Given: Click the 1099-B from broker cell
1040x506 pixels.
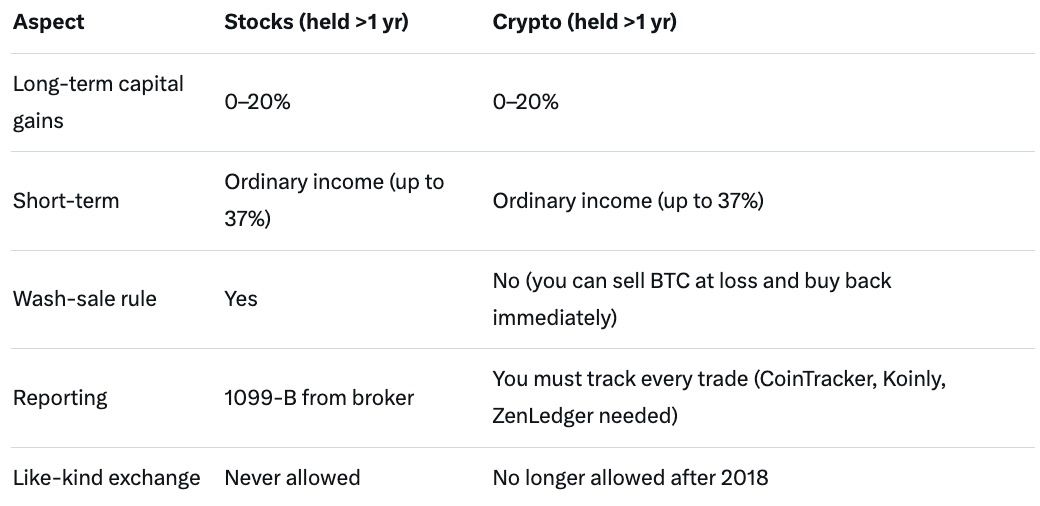Looking at the screenshot, I should [x=319, y=397].
